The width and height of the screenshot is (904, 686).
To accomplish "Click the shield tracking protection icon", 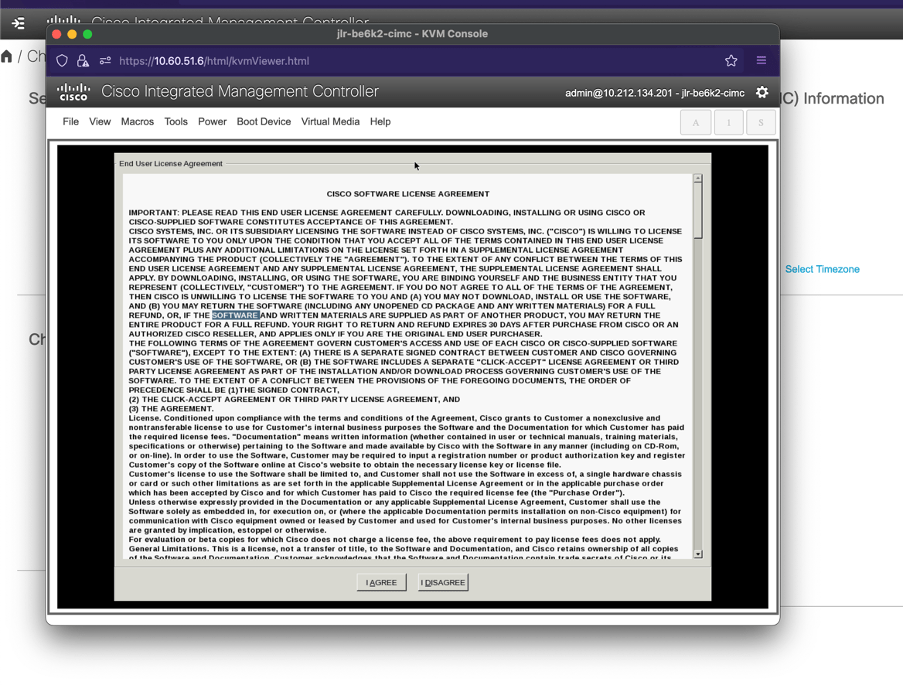I will click(62, 61).
